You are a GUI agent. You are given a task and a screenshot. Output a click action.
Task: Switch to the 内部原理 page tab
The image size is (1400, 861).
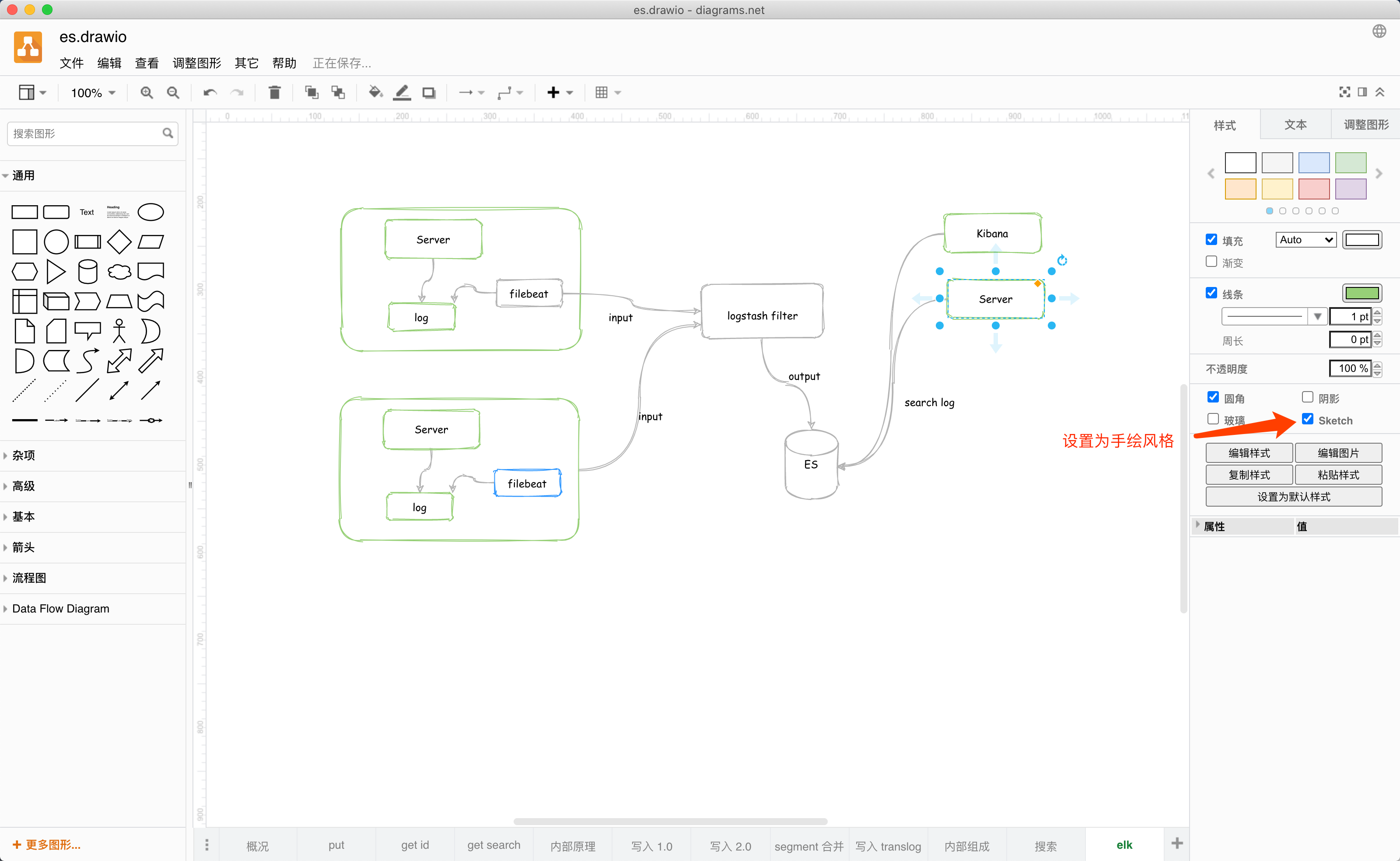click(x=573, y=846)
